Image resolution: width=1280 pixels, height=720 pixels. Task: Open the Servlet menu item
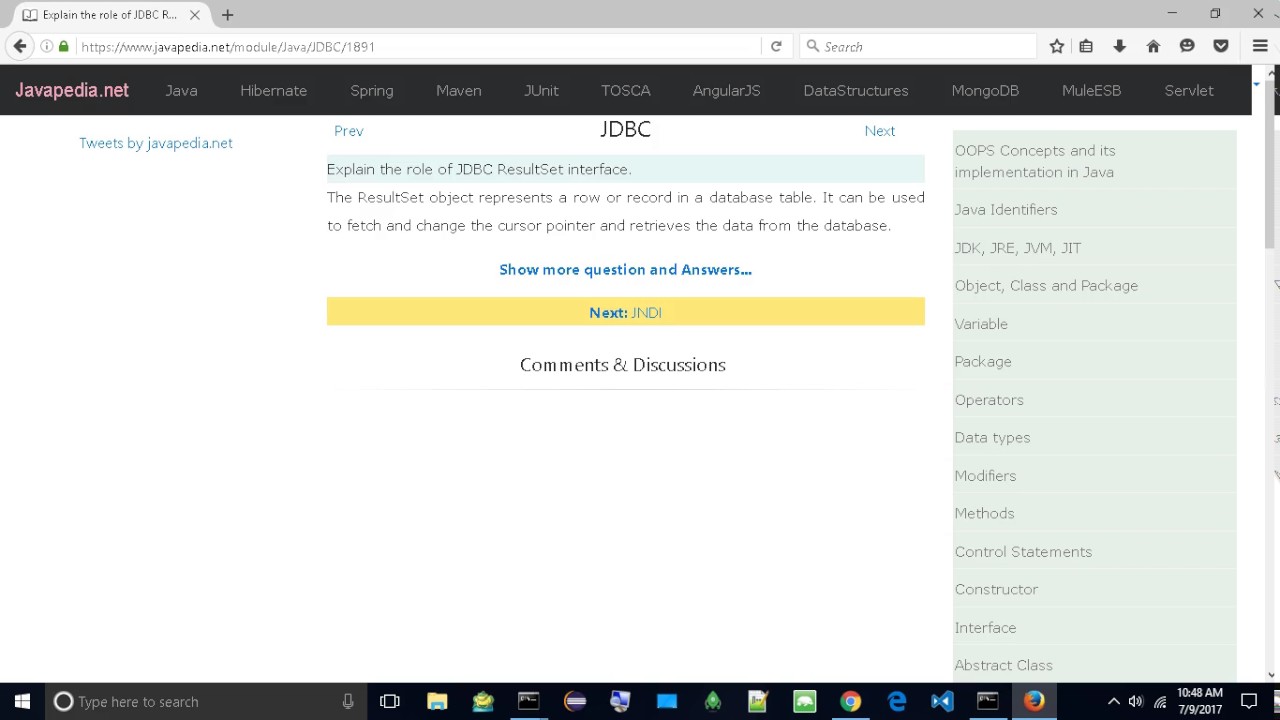coord(1189,90)
